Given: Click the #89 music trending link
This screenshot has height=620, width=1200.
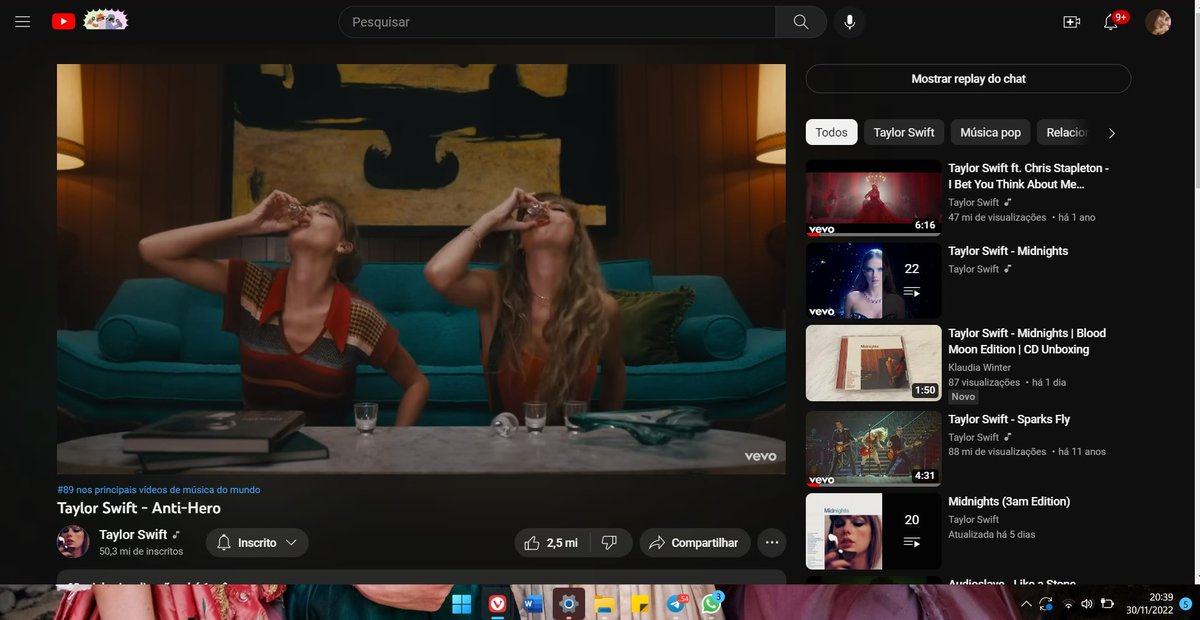Looking at the screenshot, I should 159,490.
